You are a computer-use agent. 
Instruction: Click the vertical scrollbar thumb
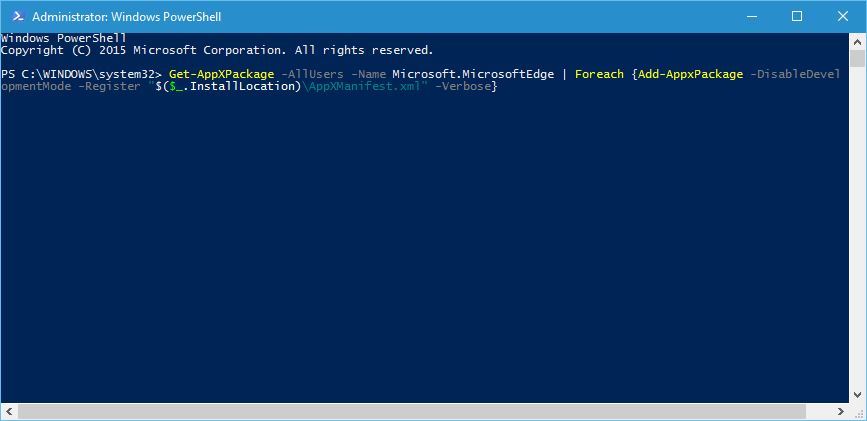click(858, 58)
